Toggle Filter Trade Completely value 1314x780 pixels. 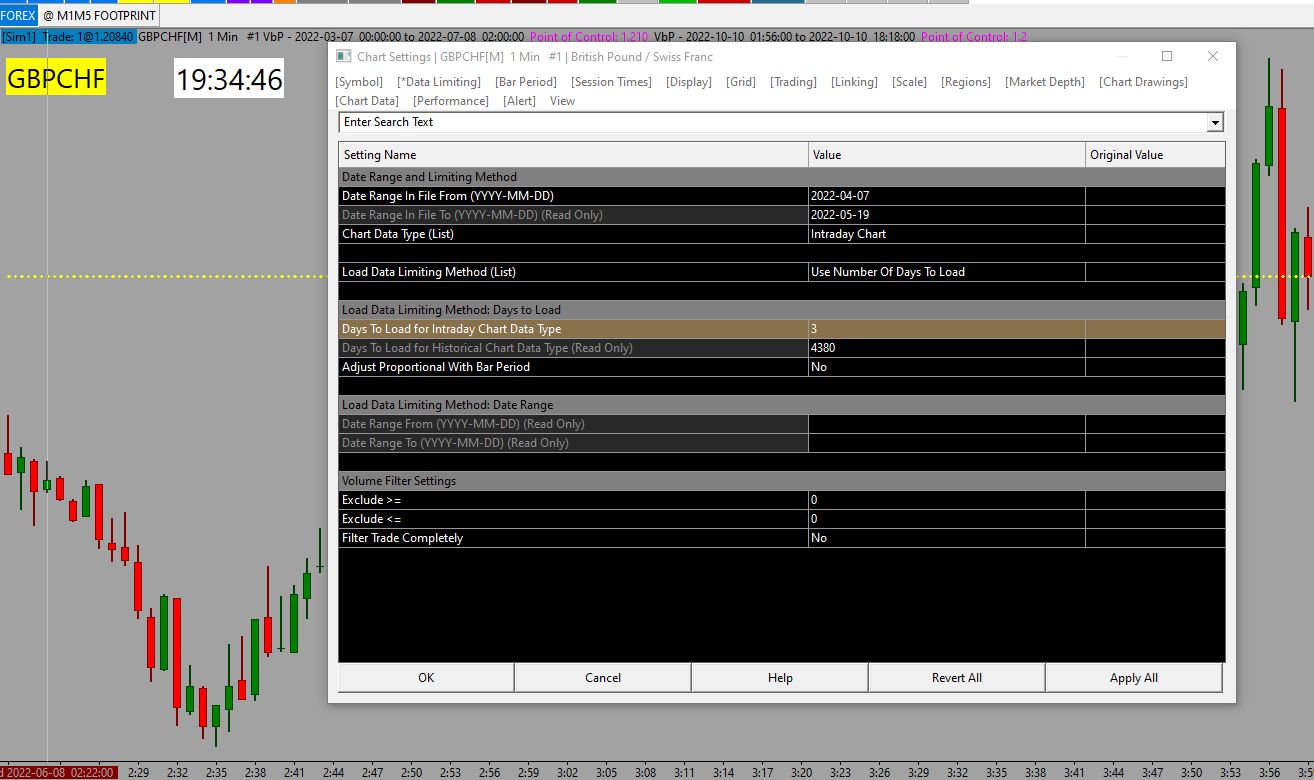pos(945,538)
